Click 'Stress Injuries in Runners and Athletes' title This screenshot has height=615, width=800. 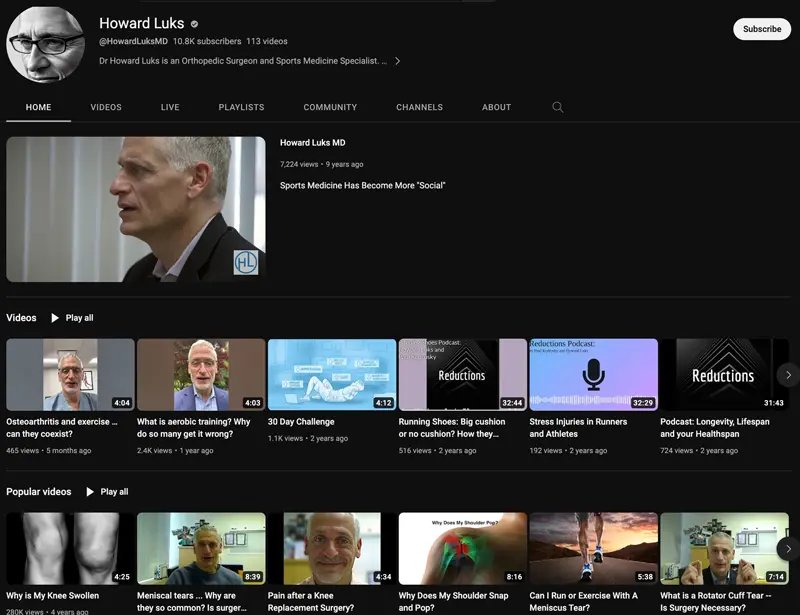click(x=578, y=428)
